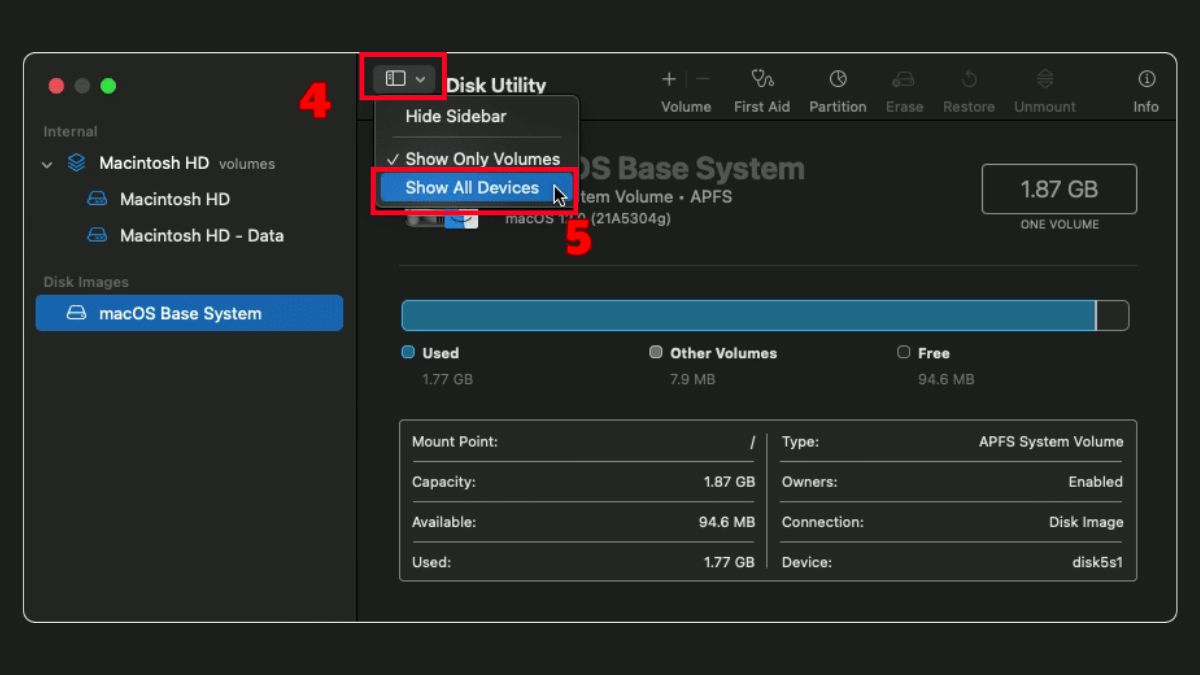Click the 1.87 GB size box
Screen dimensions: 1200x675
[1059, 189]
